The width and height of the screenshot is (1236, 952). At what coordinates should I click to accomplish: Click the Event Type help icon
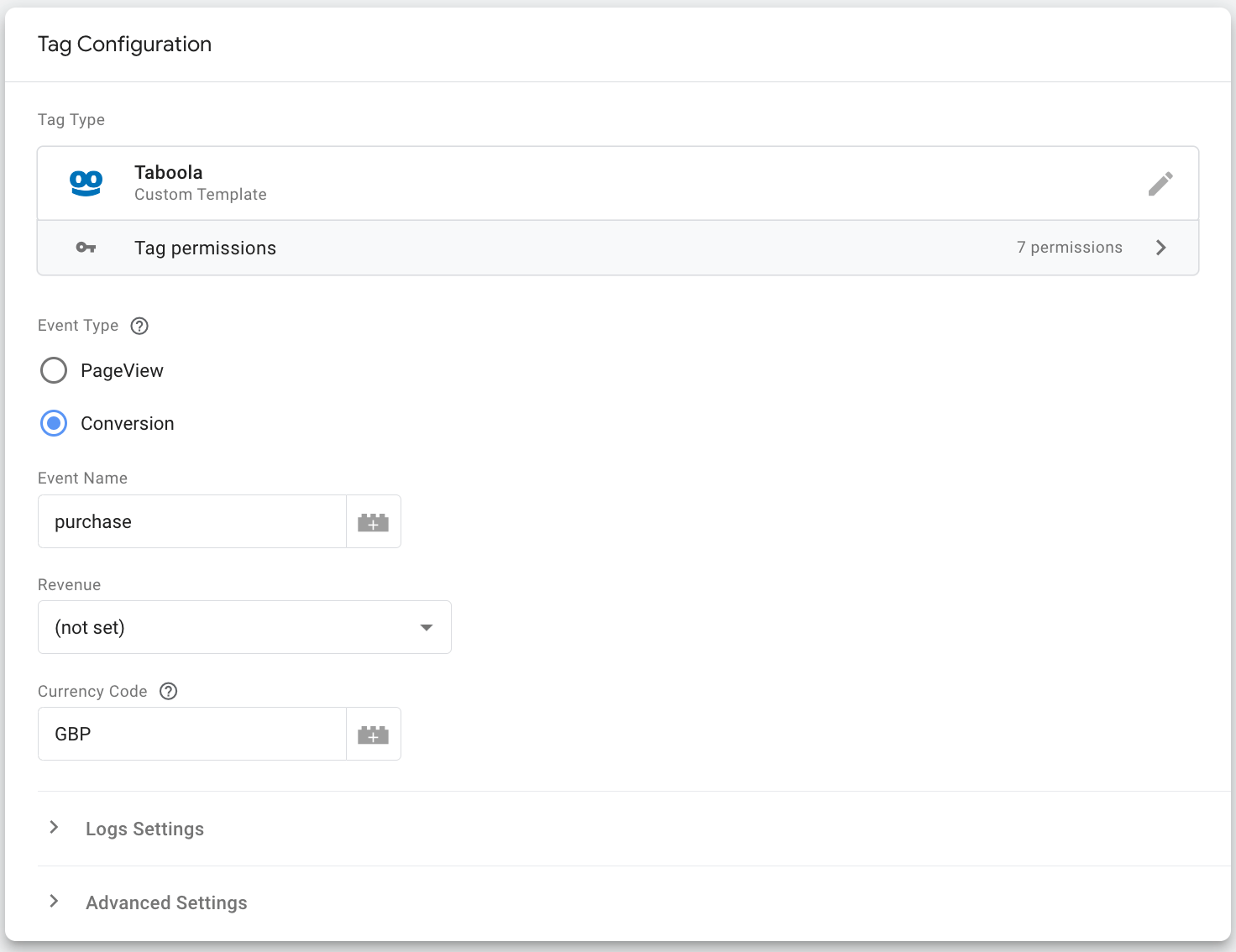[x=139, y=326]
